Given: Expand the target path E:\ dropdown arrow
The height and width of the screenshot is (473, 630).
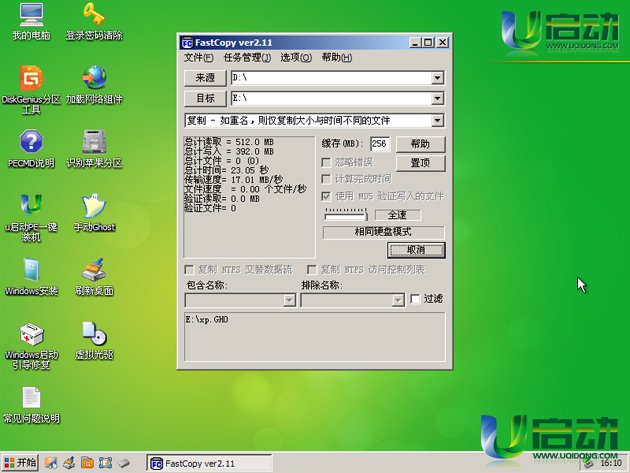Looking at the screenshot, I should (x=437, y=98).
